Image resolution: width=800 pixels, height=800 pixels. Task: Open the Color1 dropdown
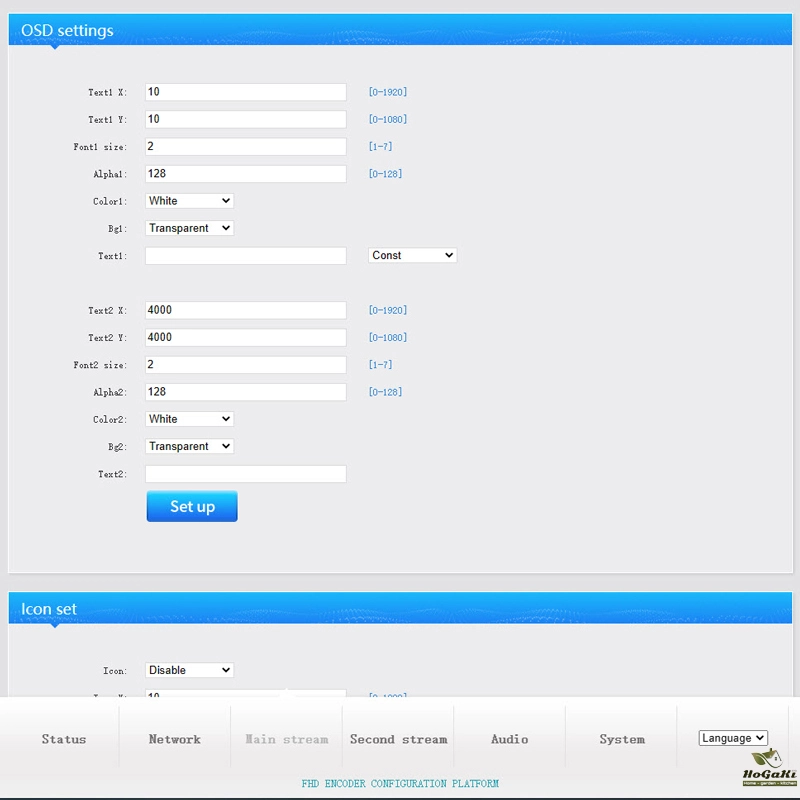189,201
